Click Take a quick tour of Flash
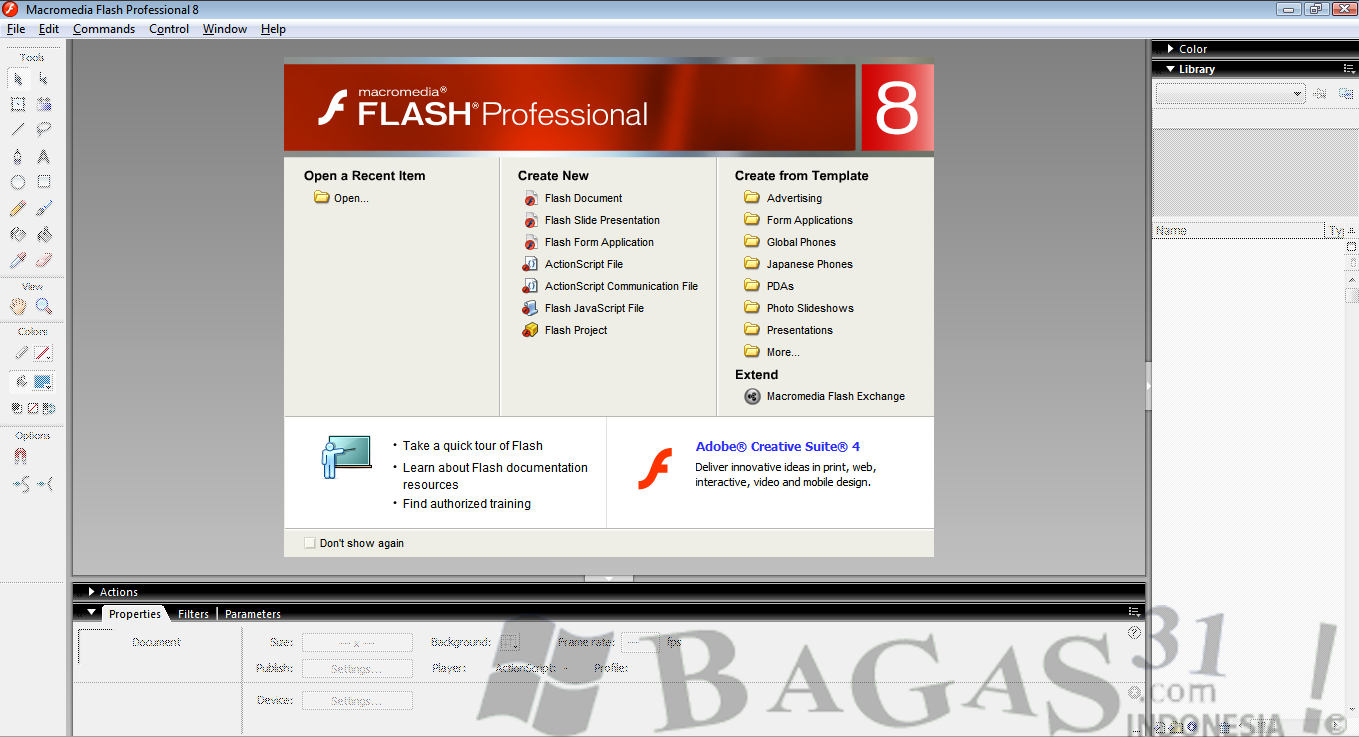This screenshot has height=737, width=1359. (473, 446)
